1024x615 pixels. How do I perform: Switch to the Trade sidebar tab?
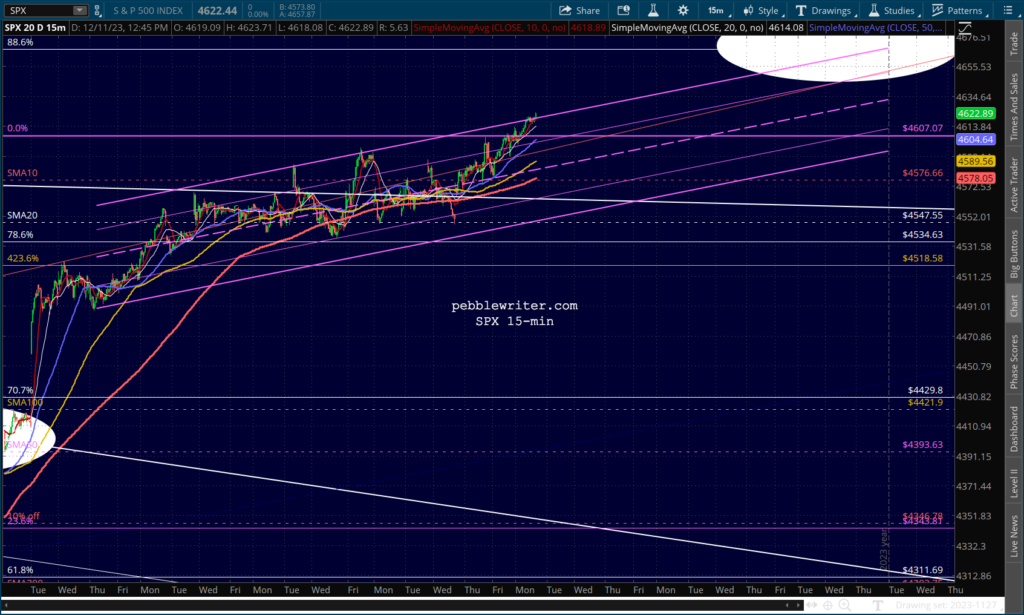point(1014,44)
